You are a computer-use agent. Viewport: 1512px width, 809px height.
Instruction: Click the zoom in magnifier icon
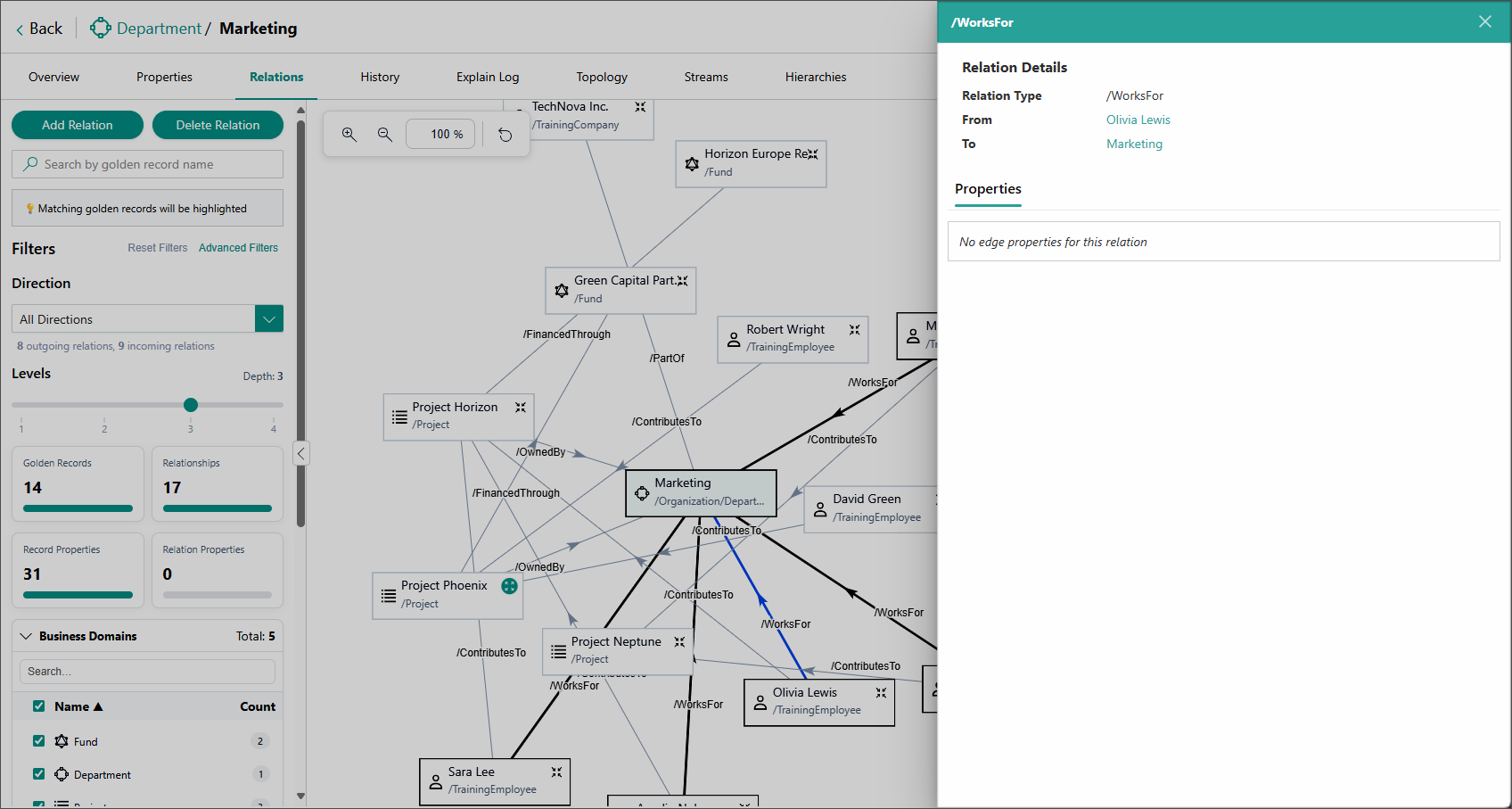click(349, 135)
